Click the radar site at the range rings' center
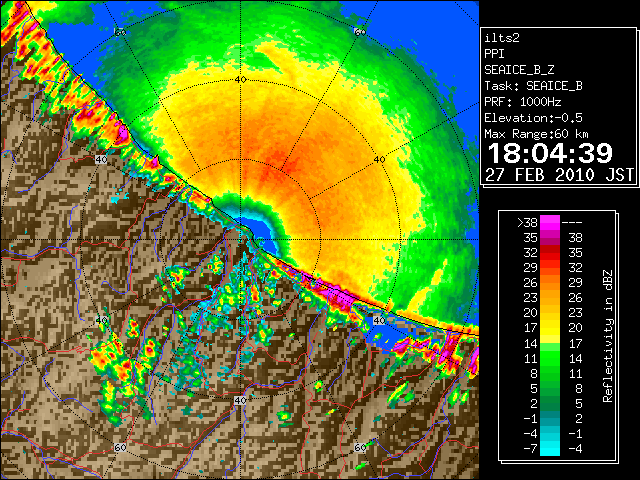 click(x=240, y=240)
